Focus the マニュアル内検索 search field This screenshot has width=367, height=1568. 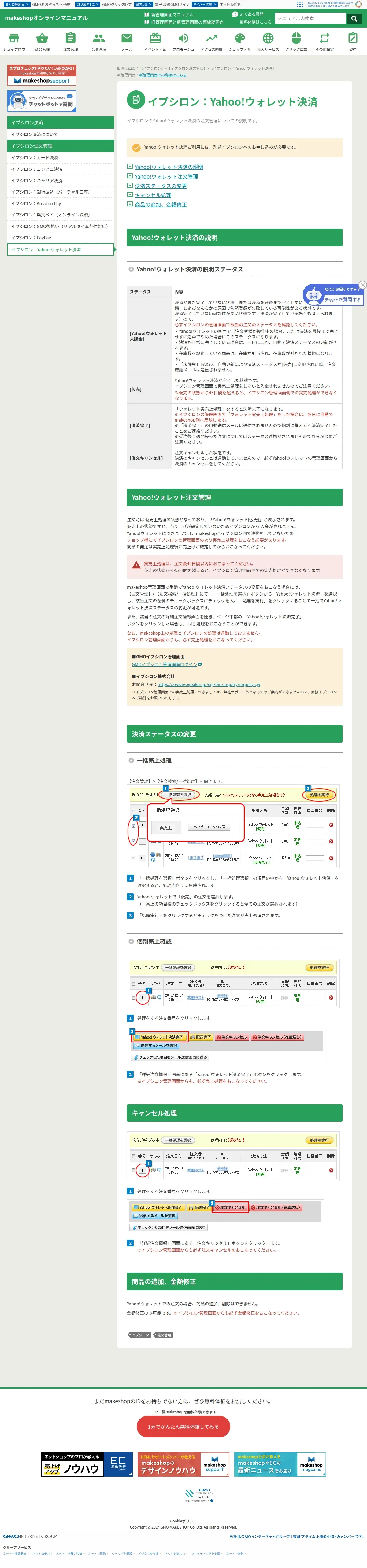pos(310,18)
